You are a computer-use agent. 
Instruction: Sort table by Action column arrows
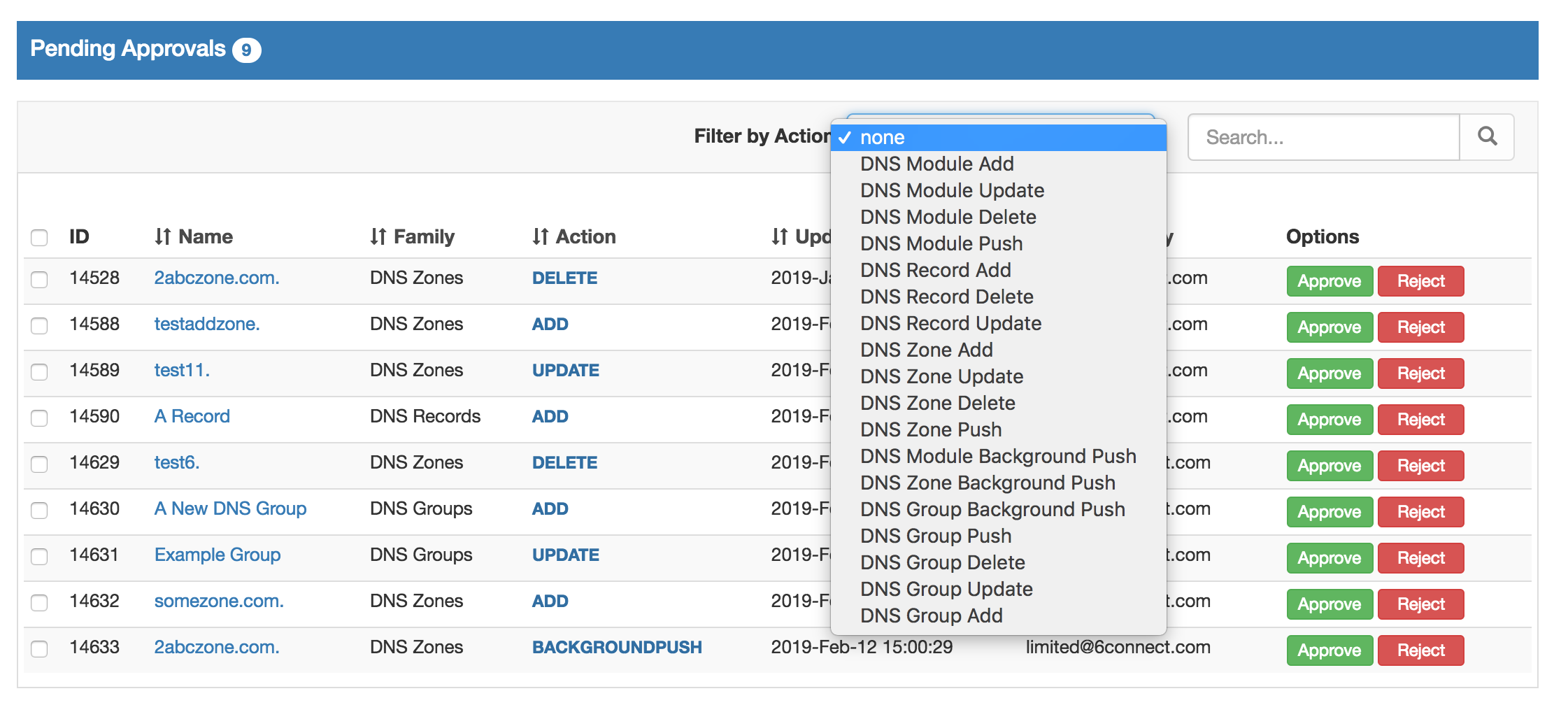coord(540,237)
